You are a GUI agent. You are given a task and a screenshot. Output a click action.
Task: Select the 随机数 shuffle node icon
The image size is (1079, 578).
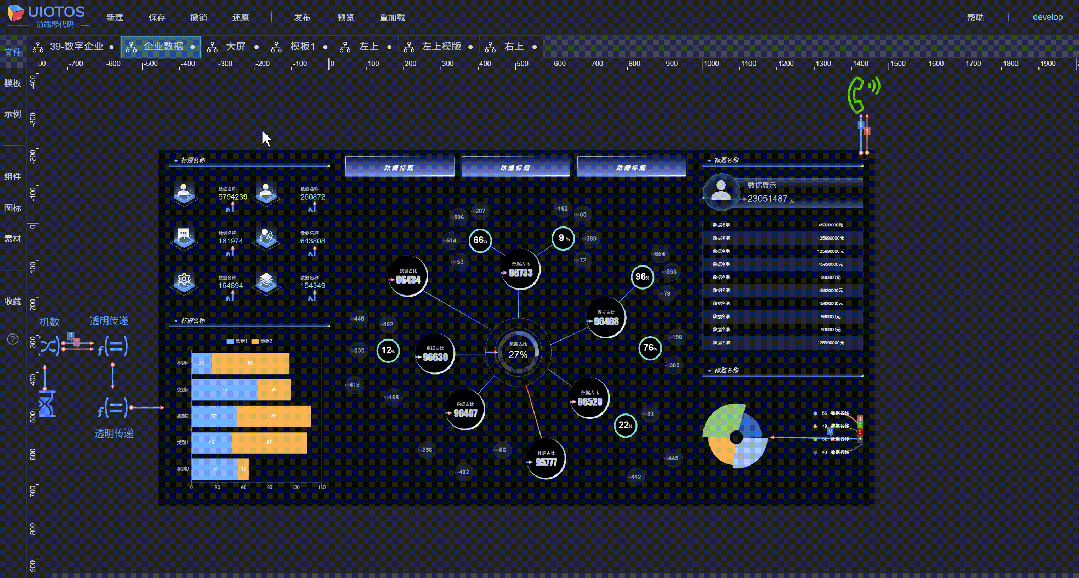[48, 344]
